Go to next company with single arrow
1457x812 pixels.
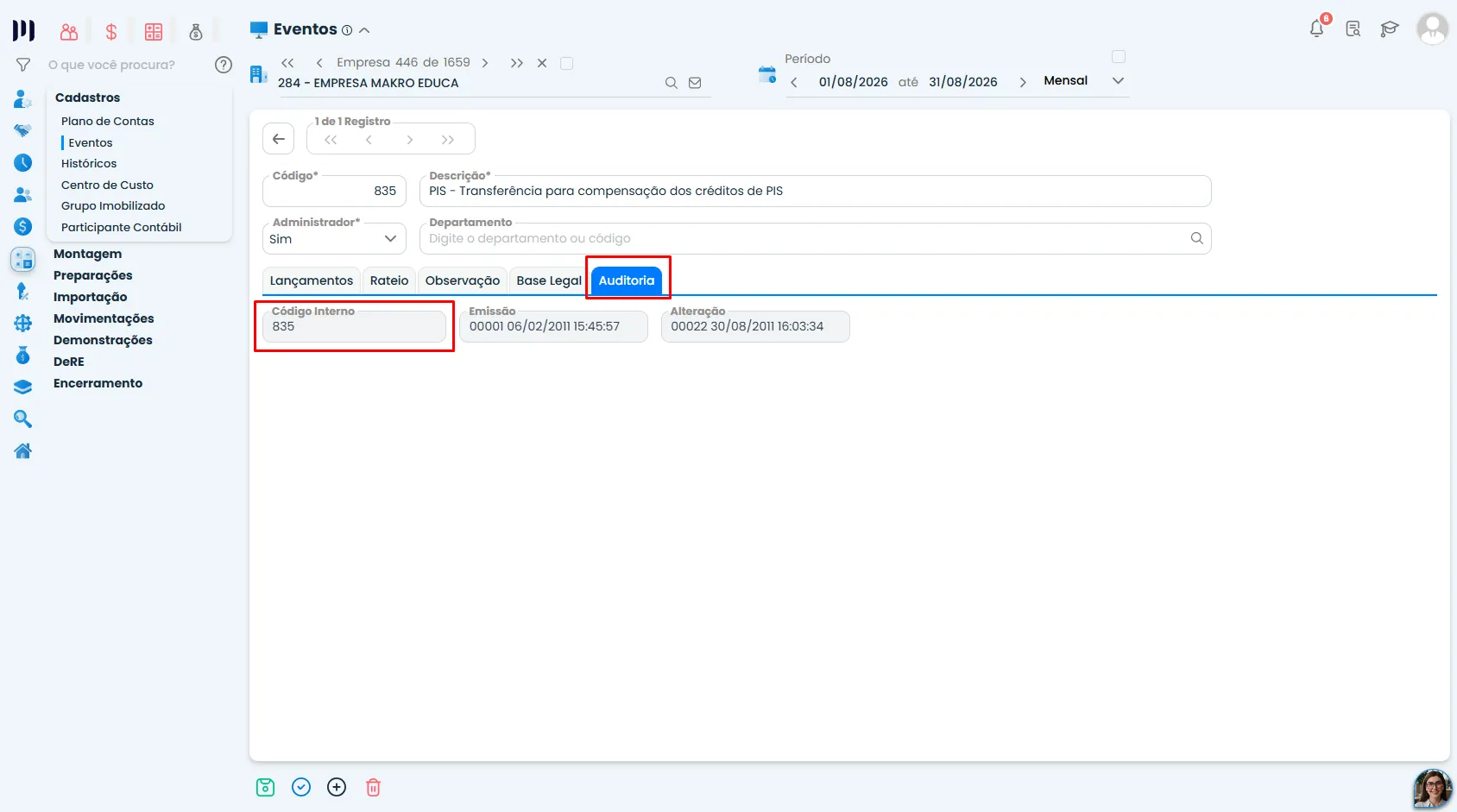(x=485, y=63)
